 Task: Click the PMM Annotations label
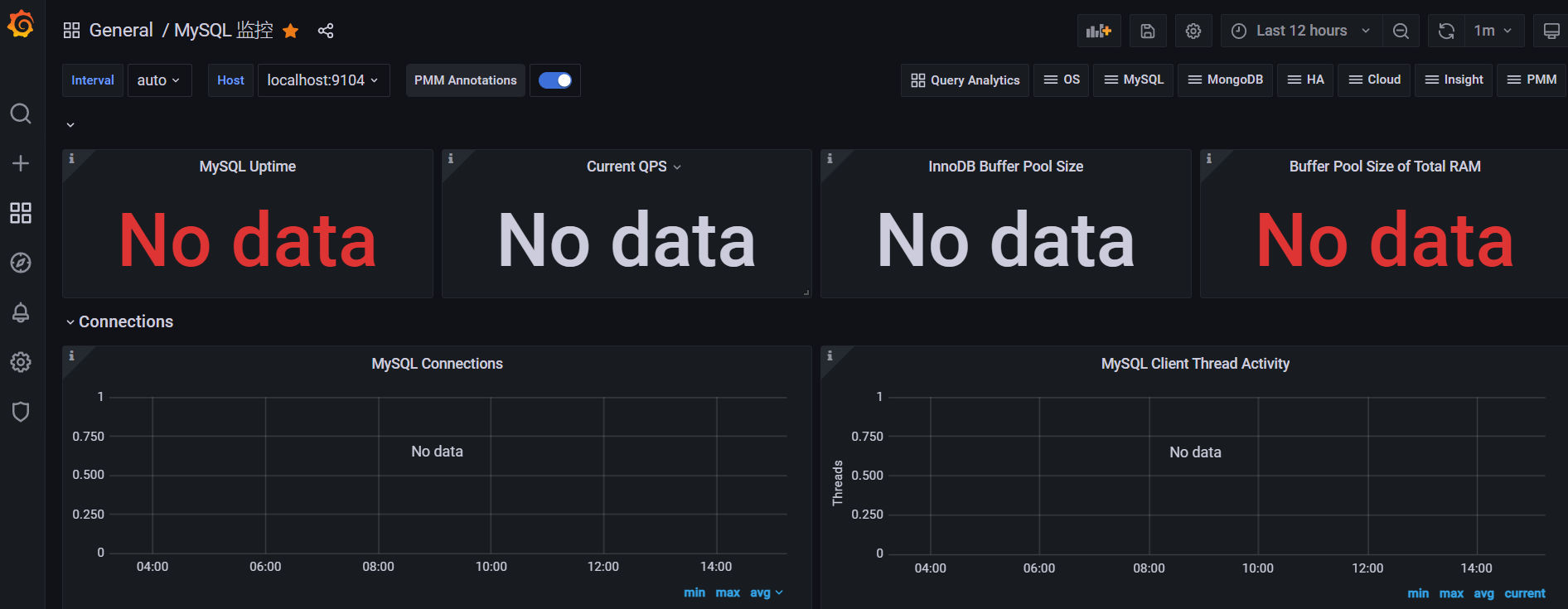point(466,80)
